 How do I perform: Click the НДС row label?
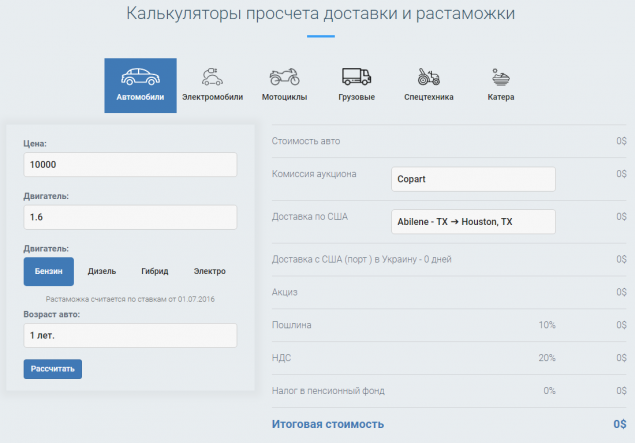pos(281,358)
